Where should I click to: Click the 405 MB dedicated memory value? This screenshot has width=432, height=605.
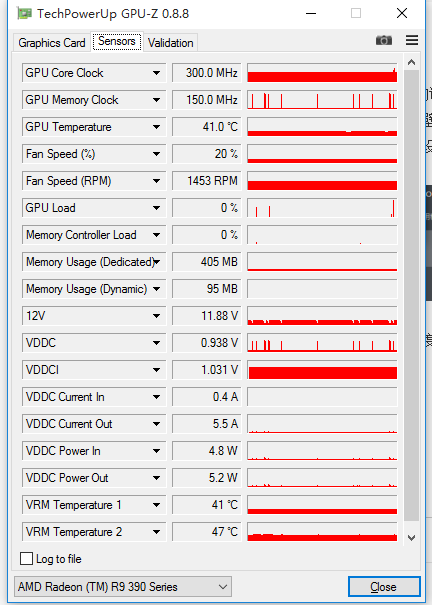click(206, 262)
